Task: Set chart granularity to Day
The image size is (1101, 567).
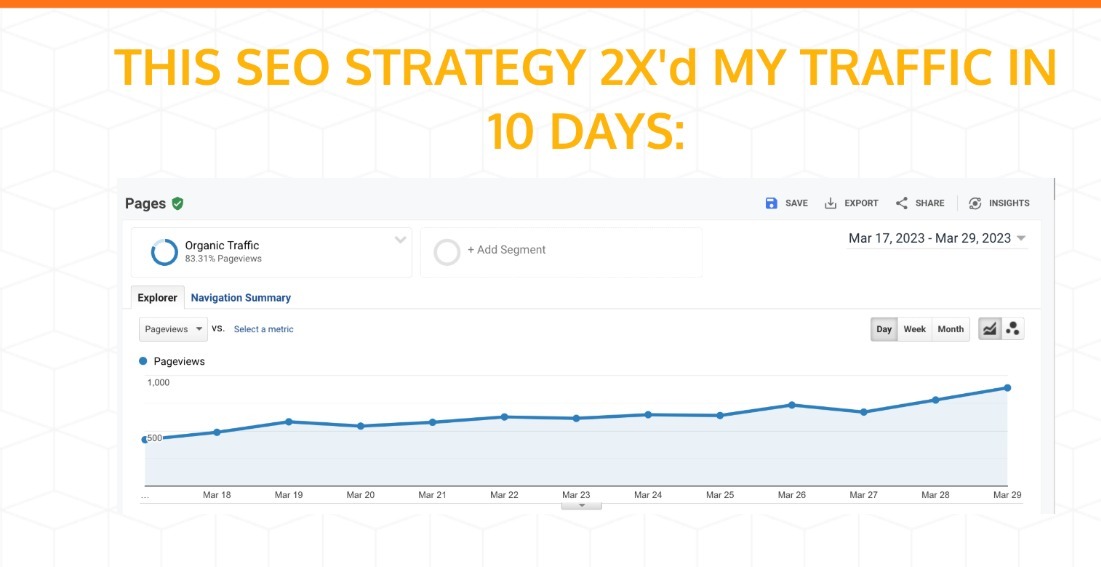Action: click(884, 329)
